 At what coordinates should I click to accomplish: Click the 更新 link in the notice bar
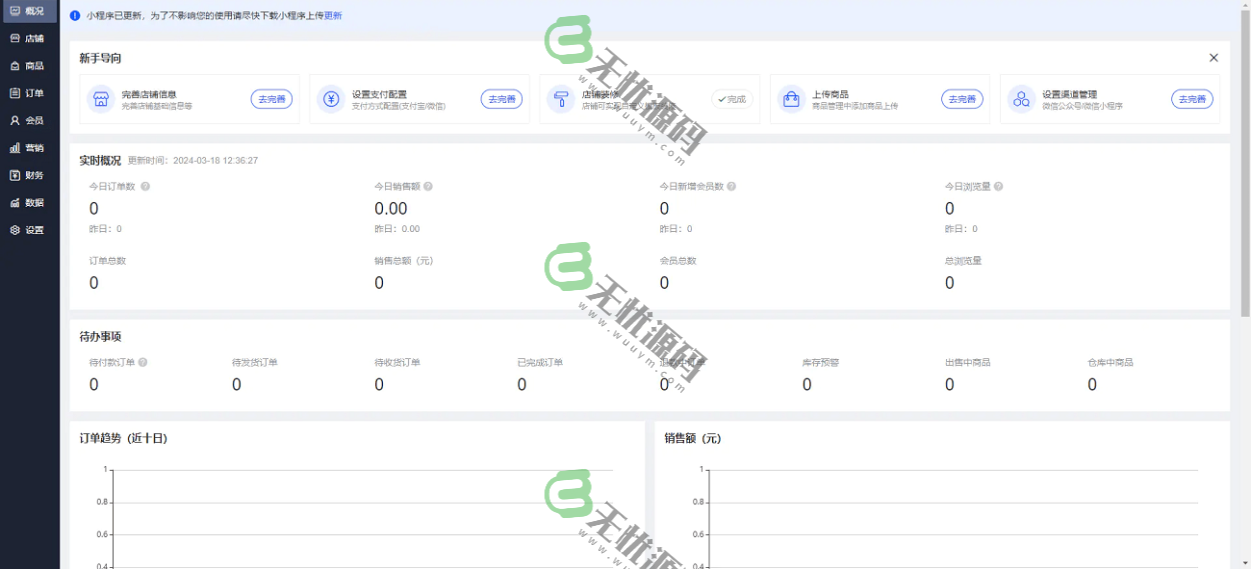[x=333, y=16]
